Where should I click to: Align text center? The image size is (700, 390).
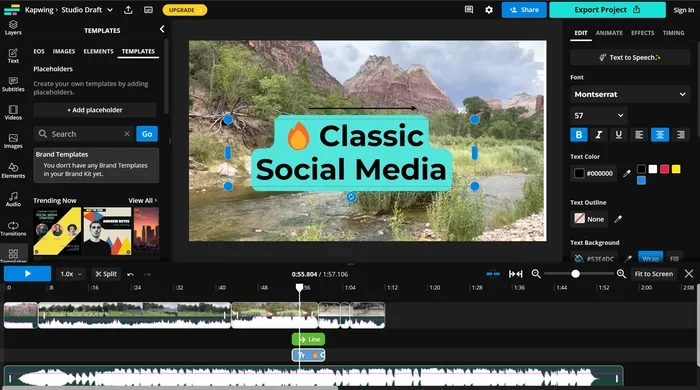660,134
